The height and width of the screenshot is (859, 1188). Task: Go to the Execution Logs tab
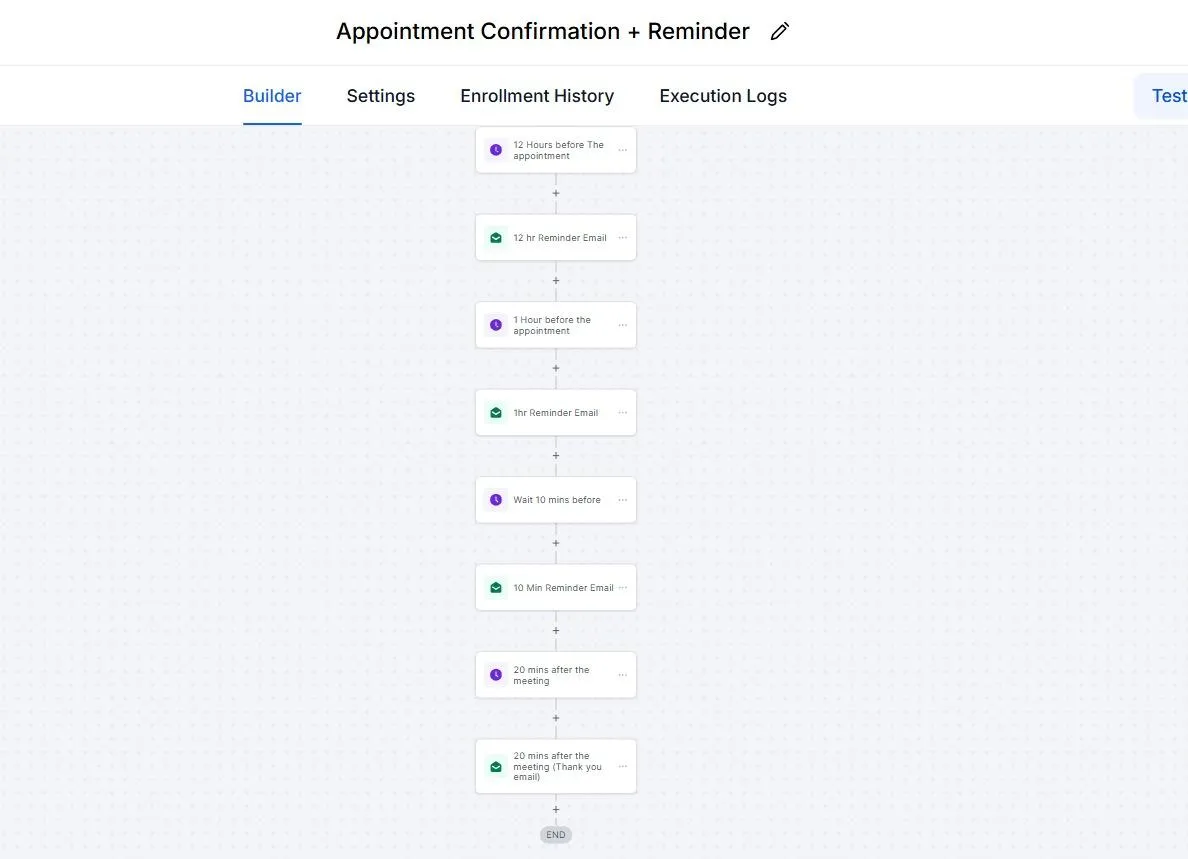click(723, 96)
